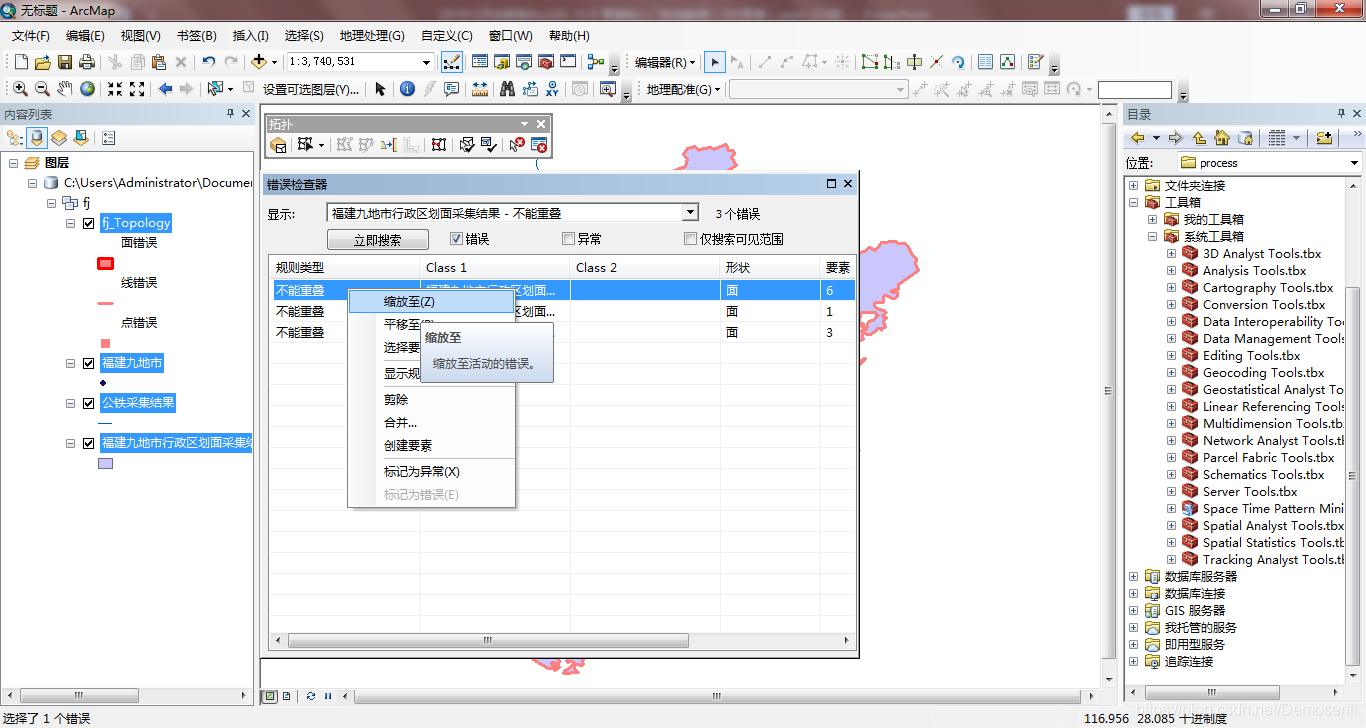The width and height of the screenshot is (1366, 728).
Task: Click the 点错误 pink symbol swatch
Action: (105, 343)
